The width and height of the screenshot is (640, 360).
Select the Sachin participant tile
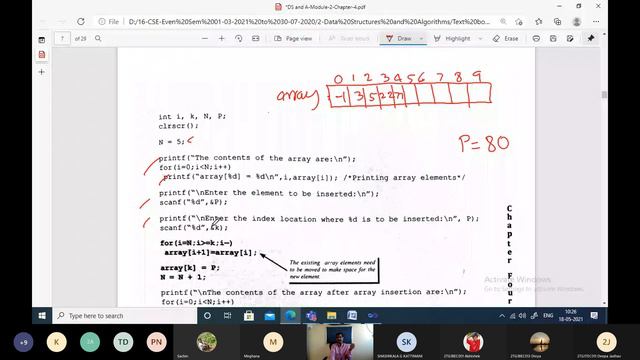(207, 342)
